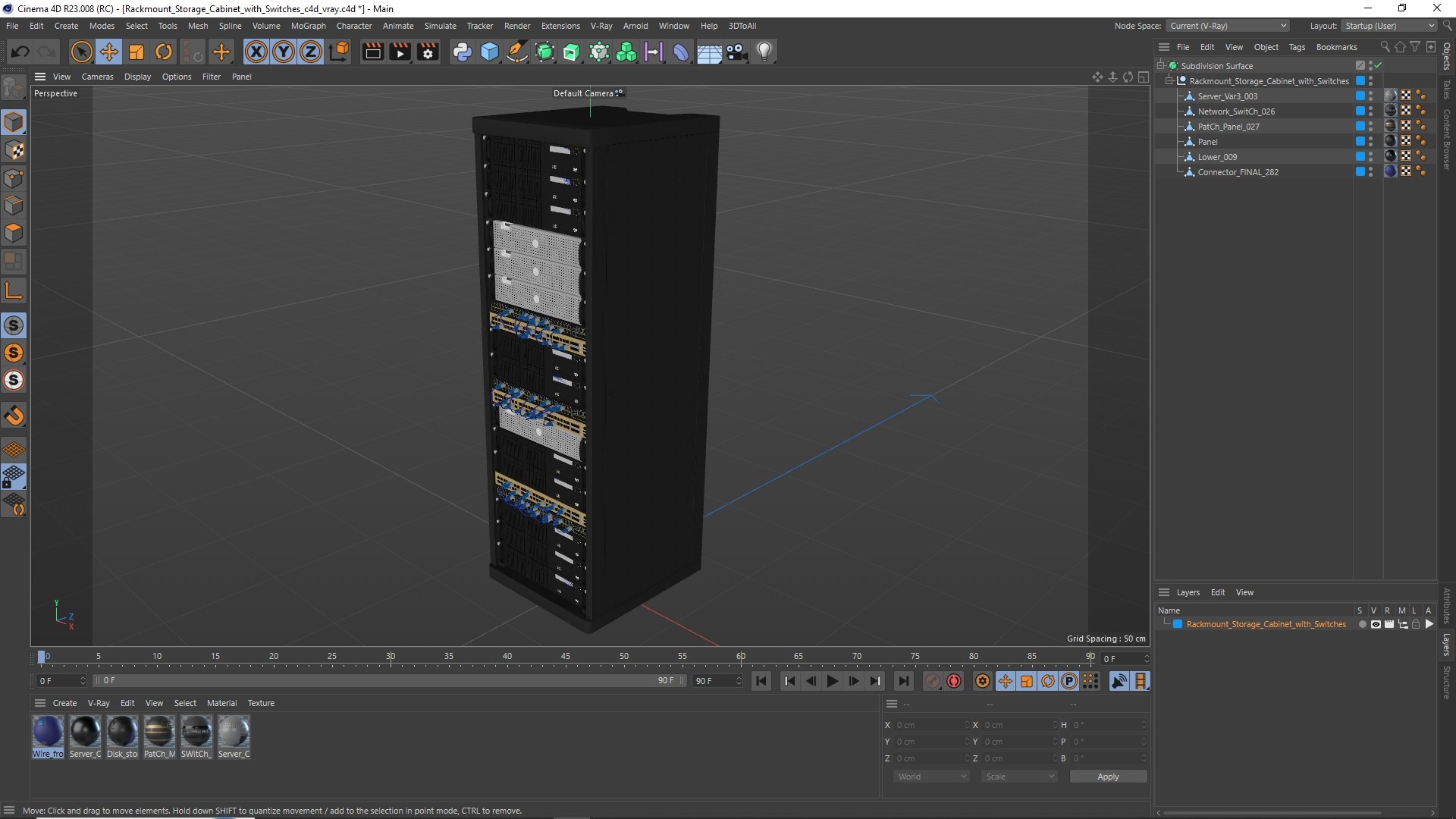Enable Polygons mode
The height and width of the screenshot is (819, 1456).
pyautogui.click(x=14, y=233)
